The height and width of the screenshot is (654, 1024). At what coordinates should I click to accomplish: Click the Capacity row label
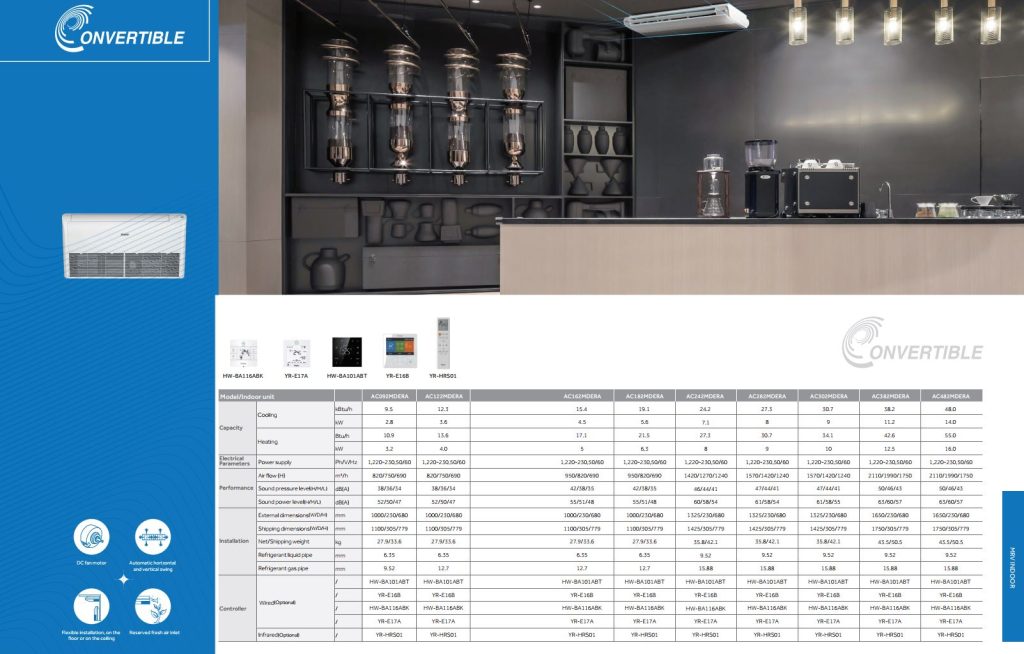coord(231,428)
